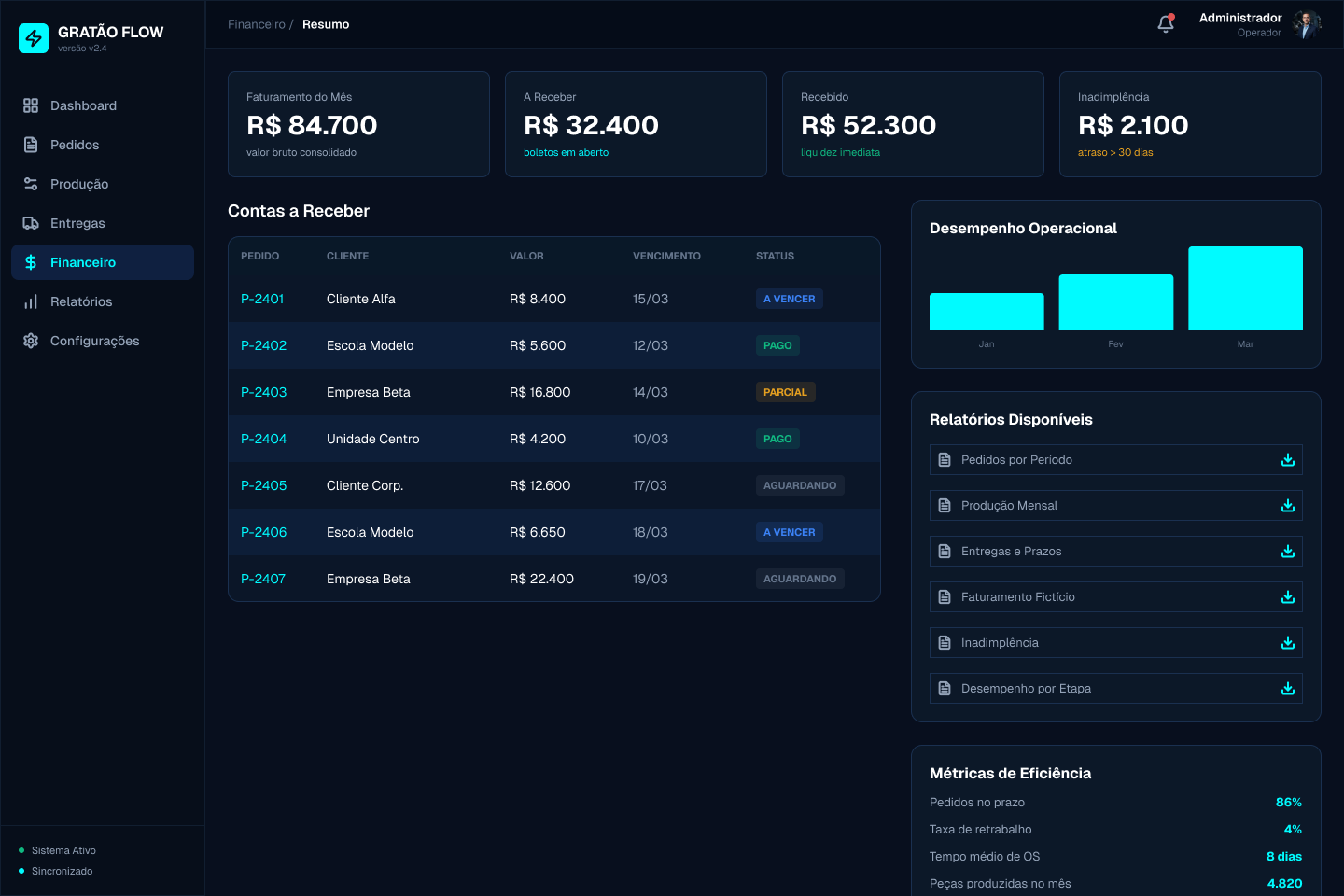Viewport: 1344px width, 896px height.
Task: Download the Desempenho por Etapa report
Action: click(x=1288, y=689)
